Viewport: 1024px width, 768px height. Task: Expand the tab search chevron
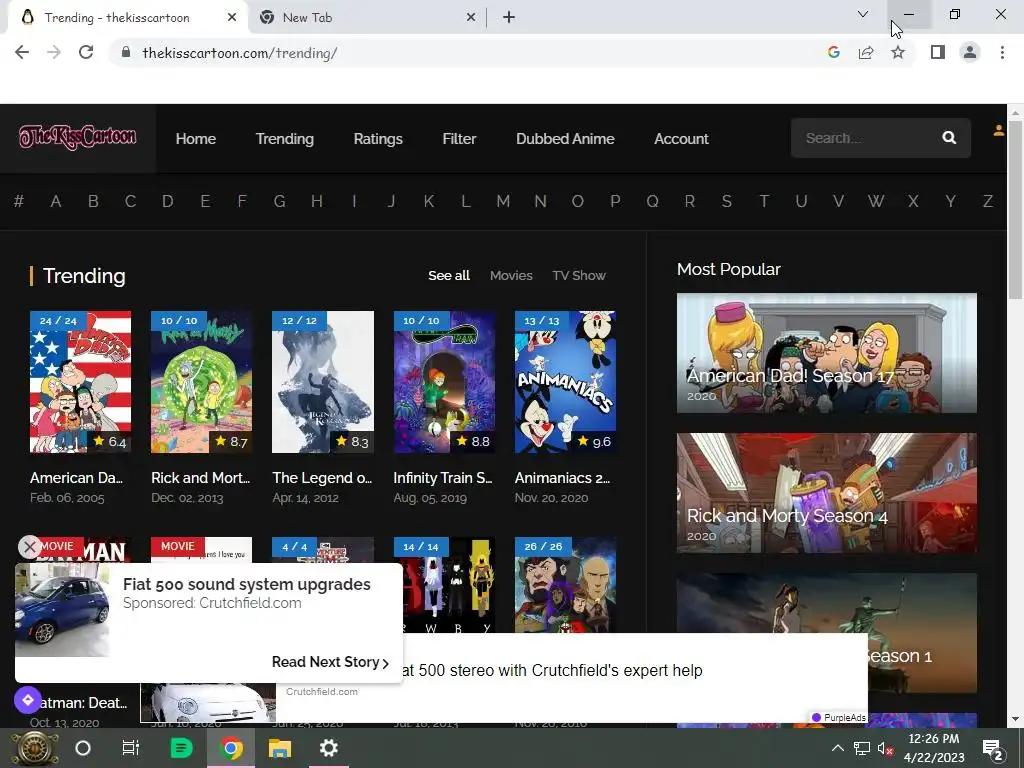point(863,14)
